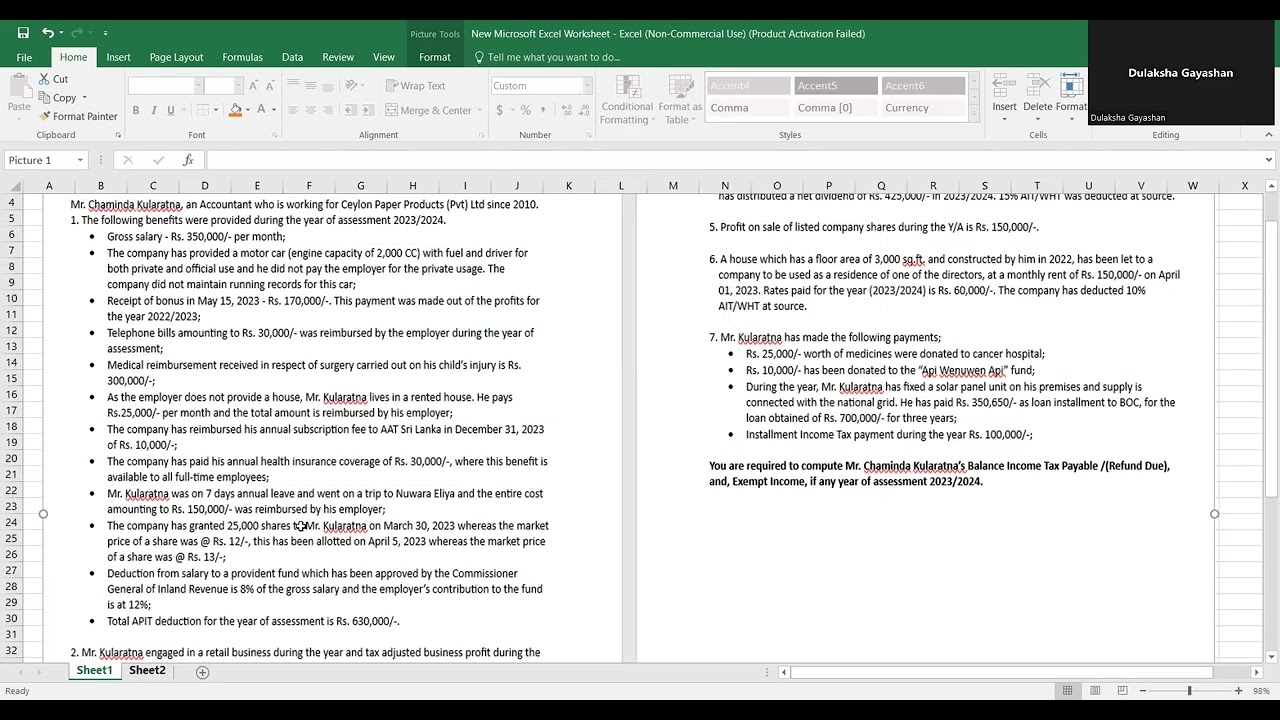
Task: Open the Fill Color dropdown arrow
Action: 248,110
